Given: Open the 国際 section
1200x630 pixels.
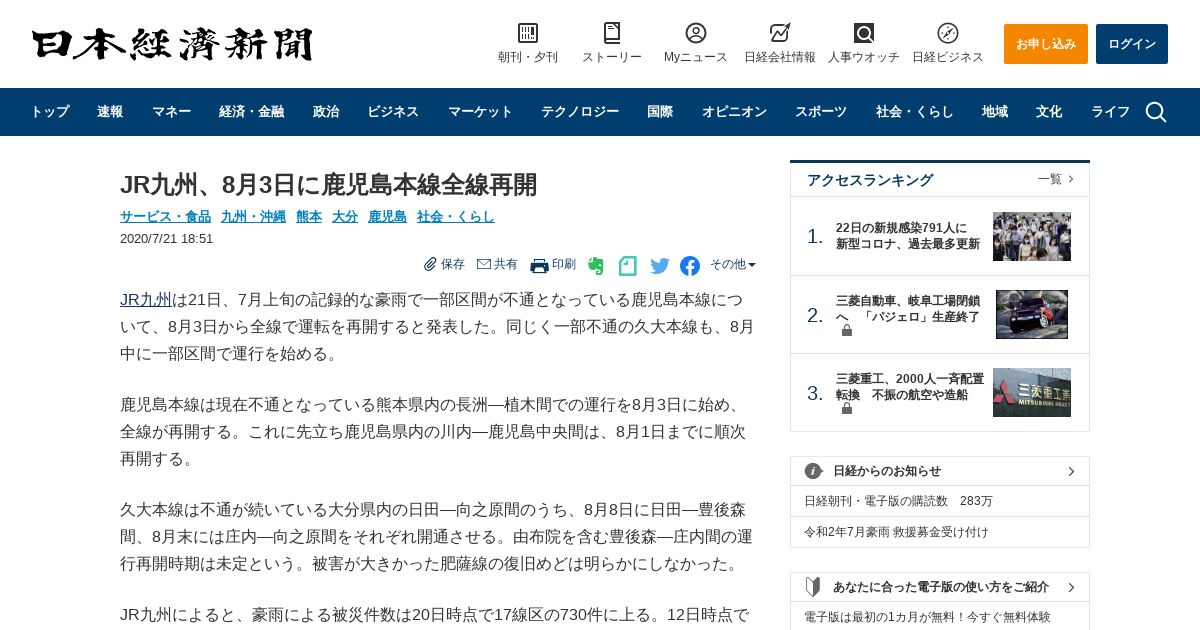Looking at the screenshot, I should [660, 112].
